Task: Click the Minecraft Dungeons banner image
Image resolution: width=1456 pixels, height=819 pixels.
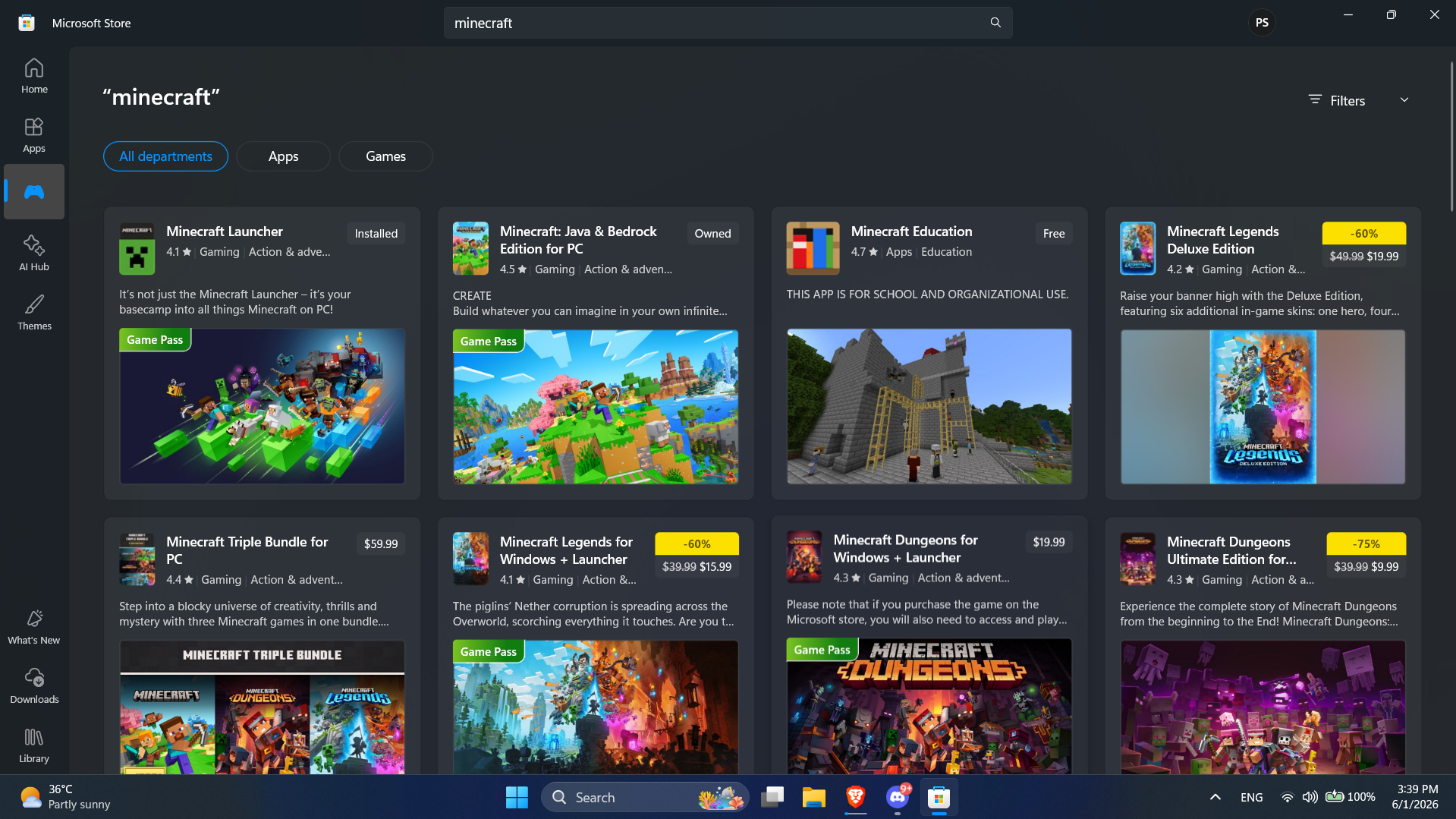Action: 929,707
